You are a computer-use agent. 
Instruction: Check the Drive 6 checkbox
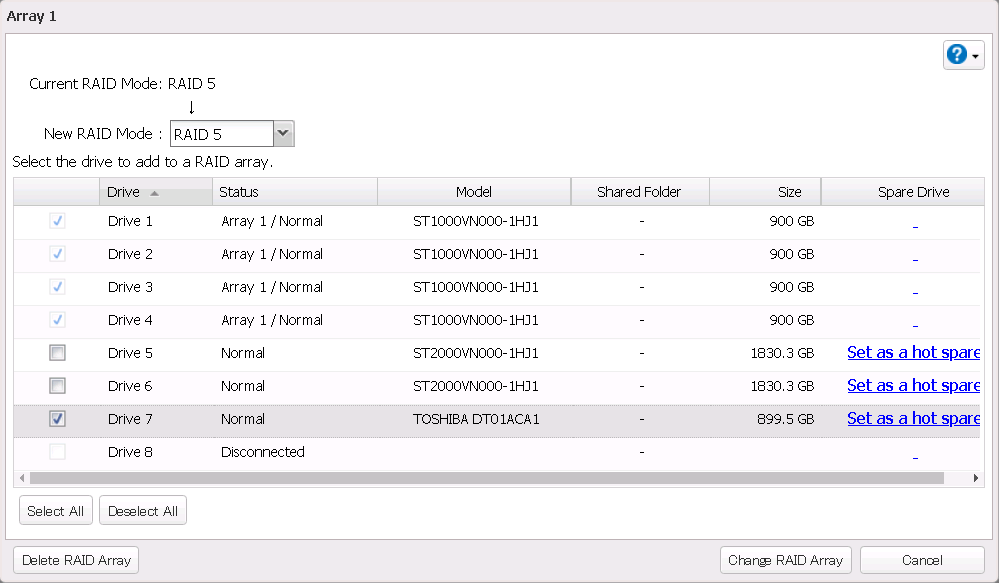tap(58, 386)
